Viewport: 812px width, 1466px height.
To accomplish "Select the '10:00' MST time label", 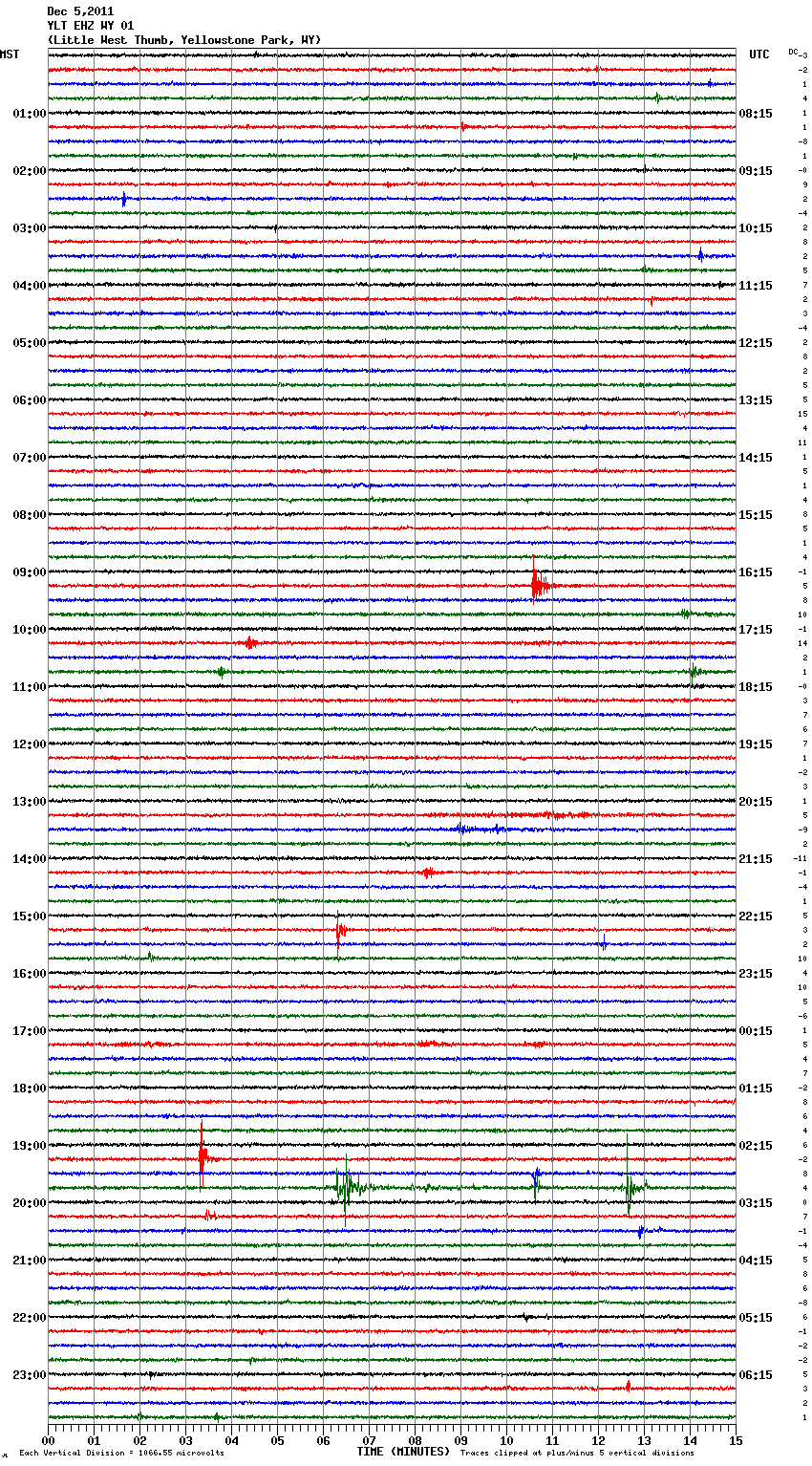I will point(29,630).
